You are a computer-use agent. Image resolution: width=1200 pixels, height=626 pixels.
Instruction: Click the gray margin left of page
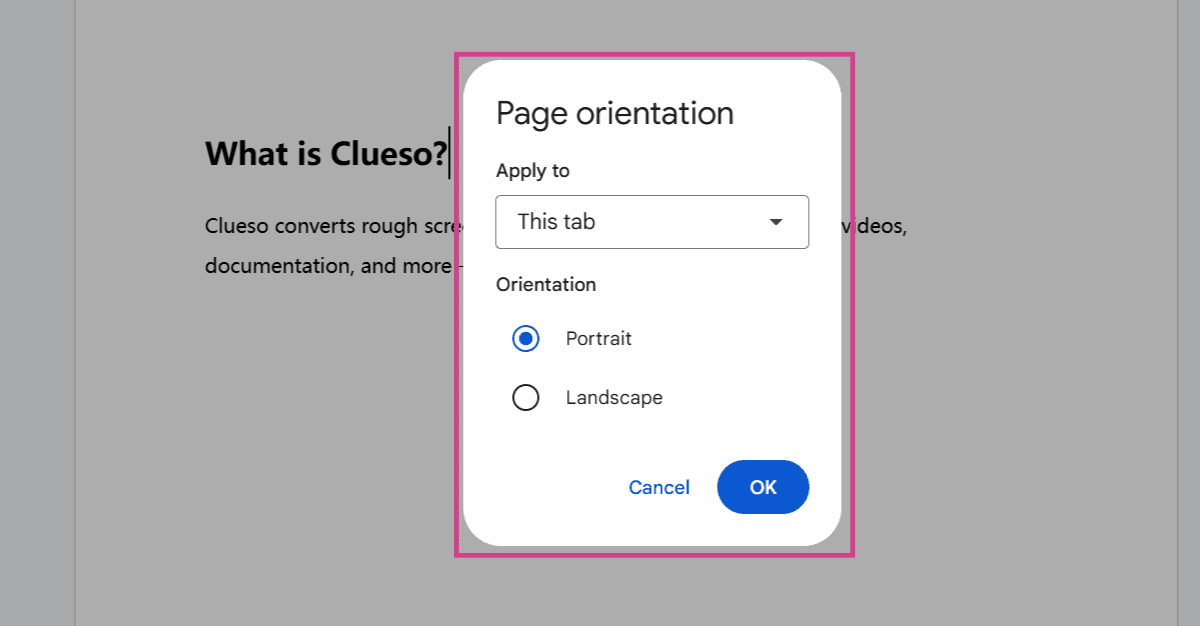[x=37, y=313]
